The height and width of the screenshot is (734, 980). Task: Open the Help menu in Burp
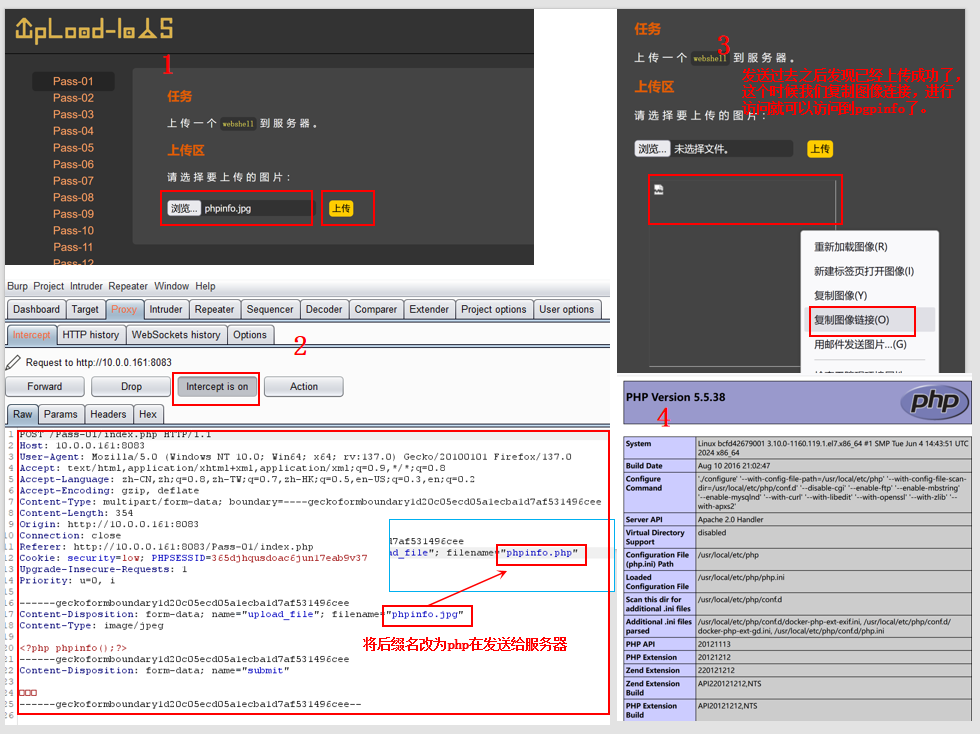[x=205, y=286]
